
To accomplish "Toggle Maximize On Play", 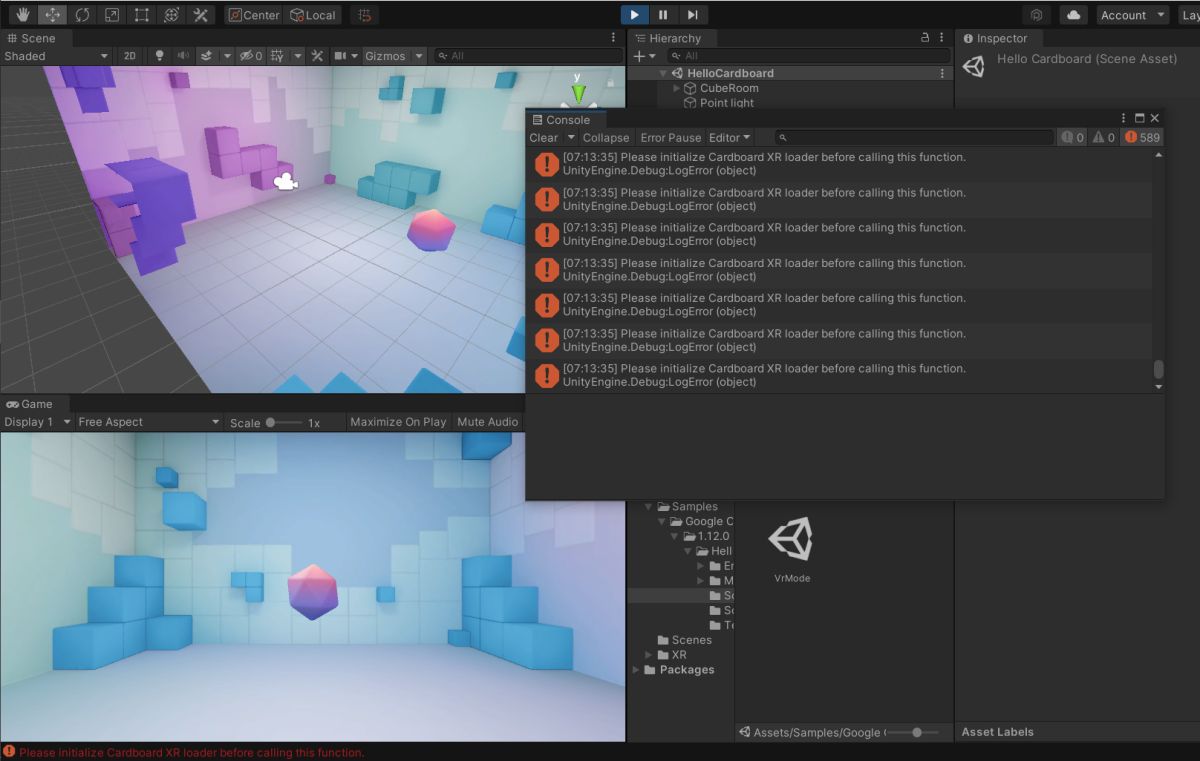I will 398,422.
